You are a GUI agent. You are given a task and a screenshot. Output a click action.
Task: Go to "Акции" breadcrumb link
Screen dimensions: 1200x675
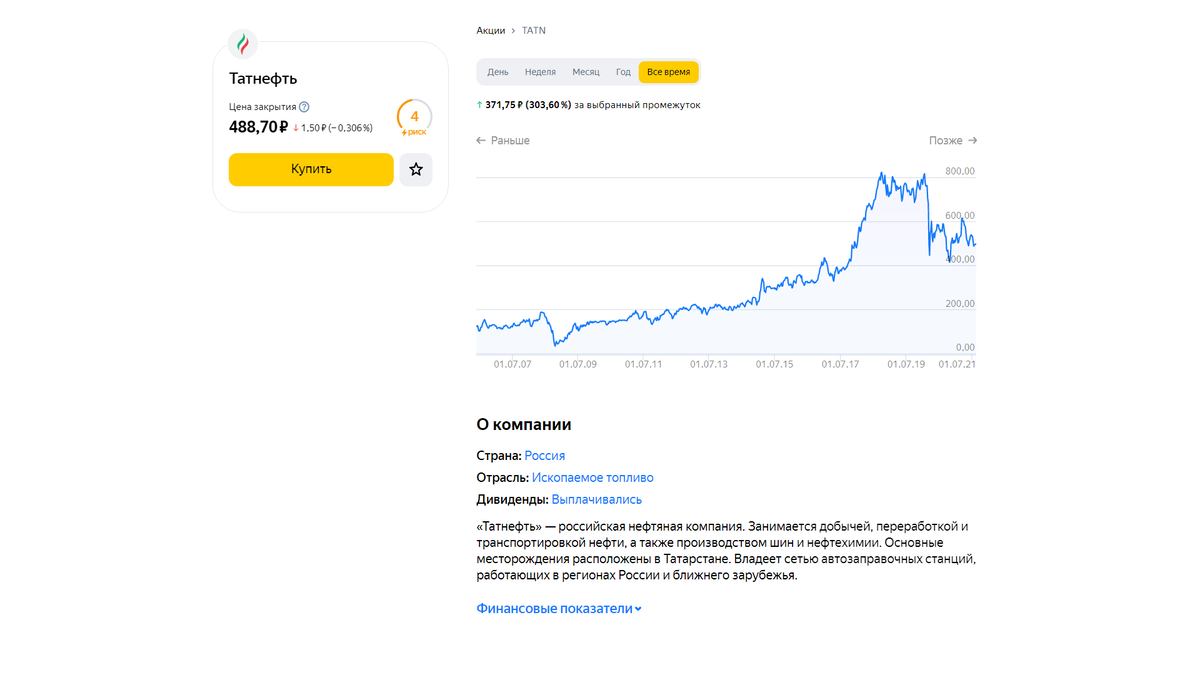tap(490, 31)
